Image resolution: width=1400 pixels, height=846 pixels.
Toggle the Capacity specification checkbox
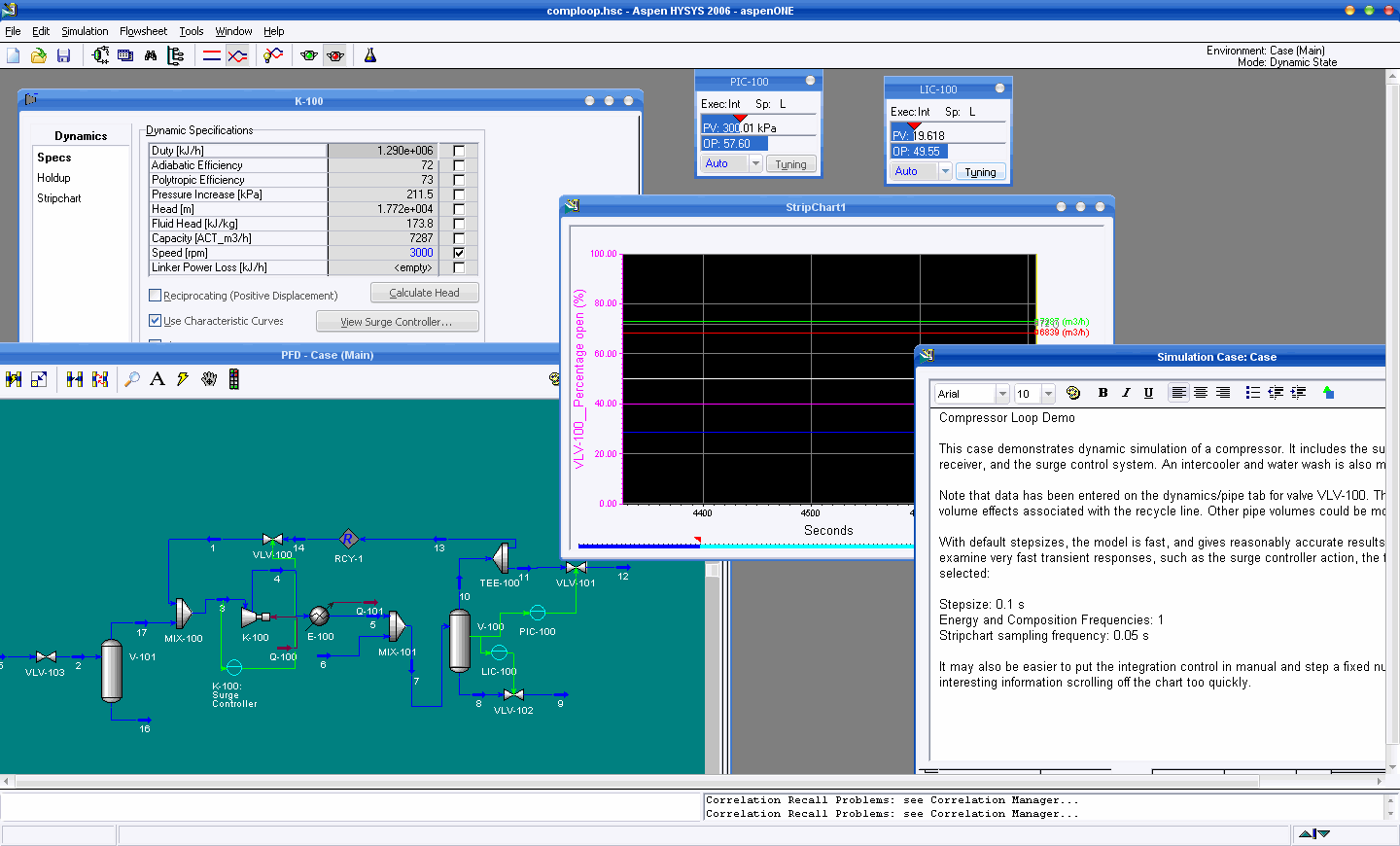pyautogui.click(x=459, y=238)
